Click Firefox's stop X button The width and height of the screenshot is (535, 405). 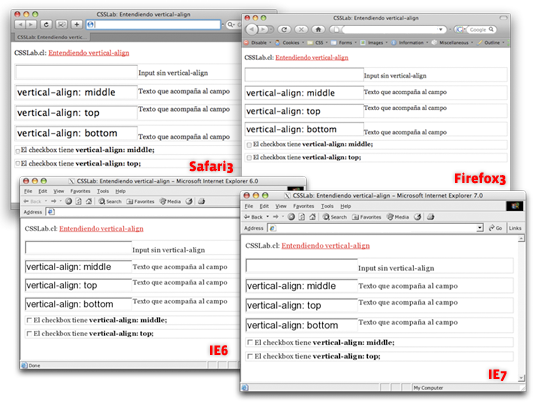click(301, 30)
